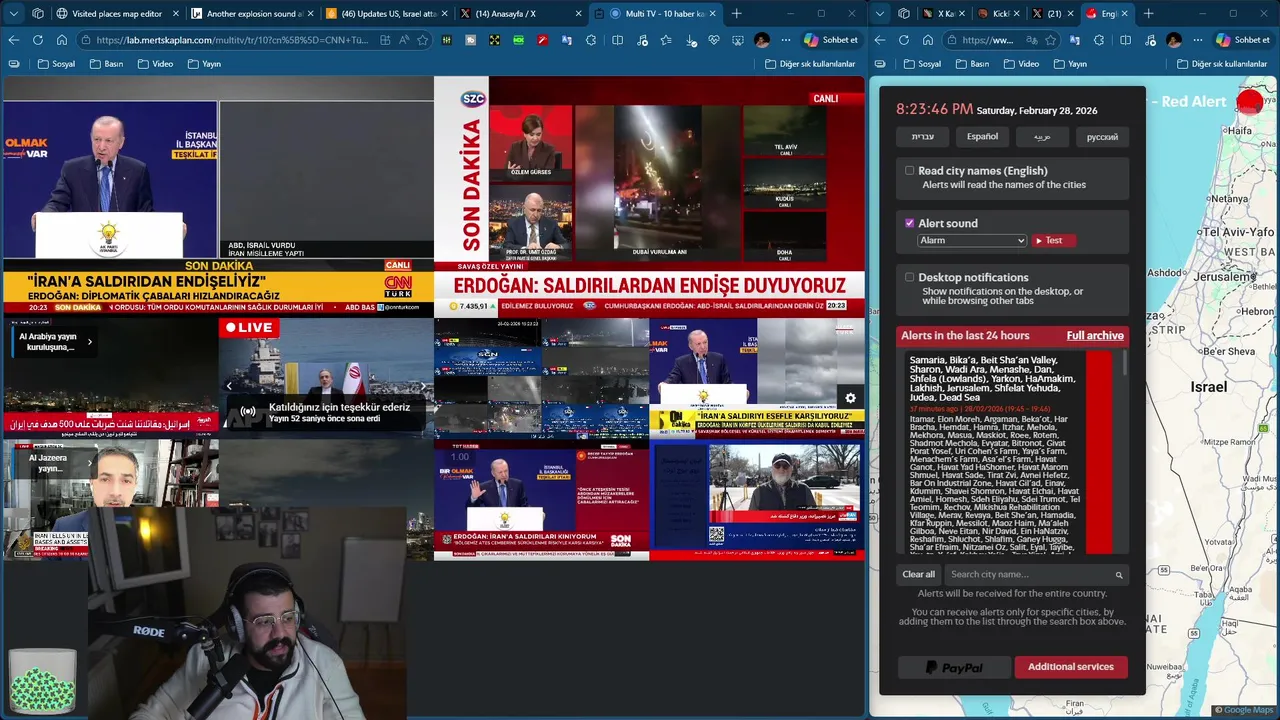This screenshot has height=720, width=1280.
Task: Enable Read city names (English) checkbox
Action: [x=910, y=170]
